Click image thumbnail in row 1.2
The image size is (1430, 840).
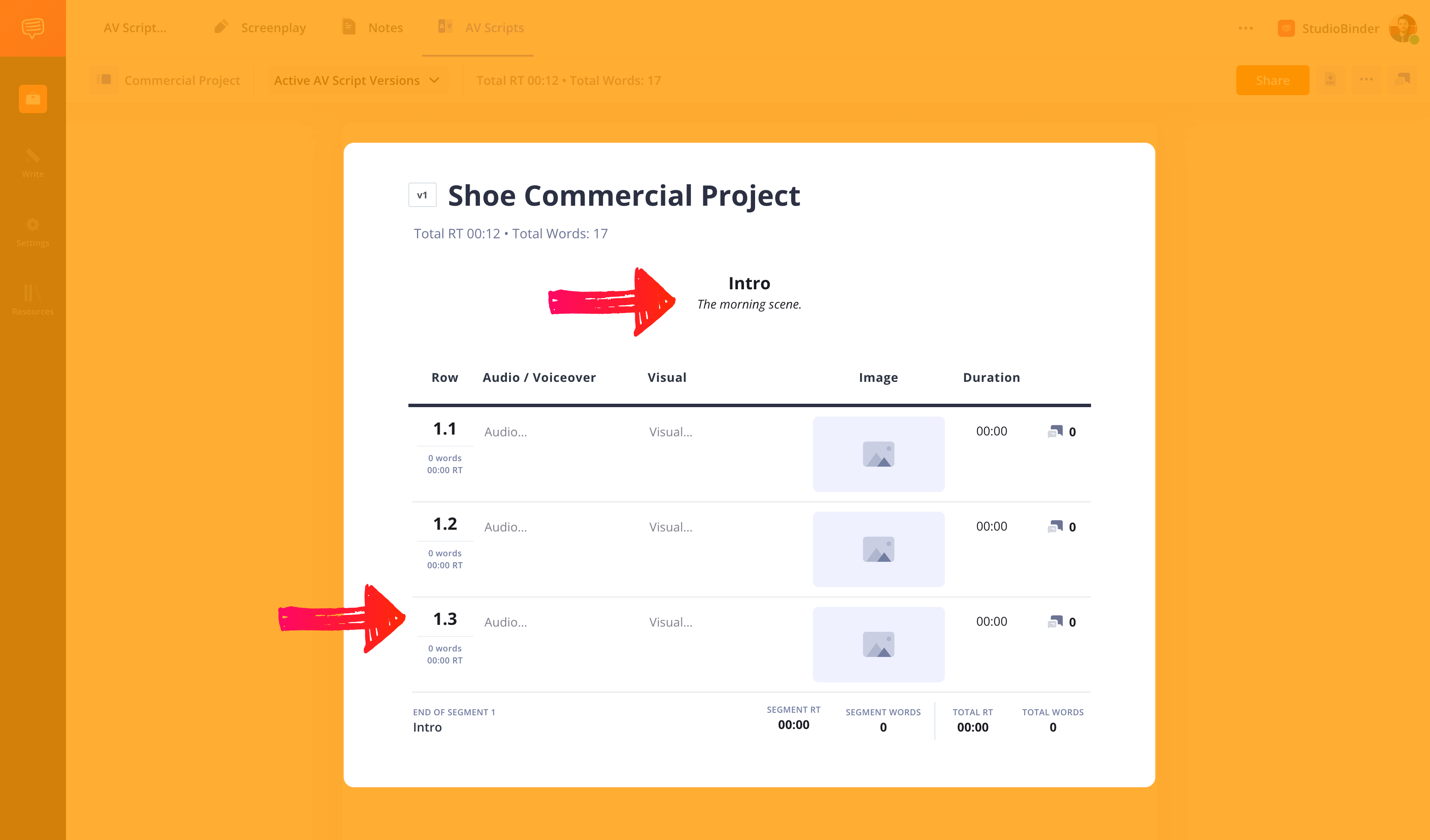(x=878, y=548)
